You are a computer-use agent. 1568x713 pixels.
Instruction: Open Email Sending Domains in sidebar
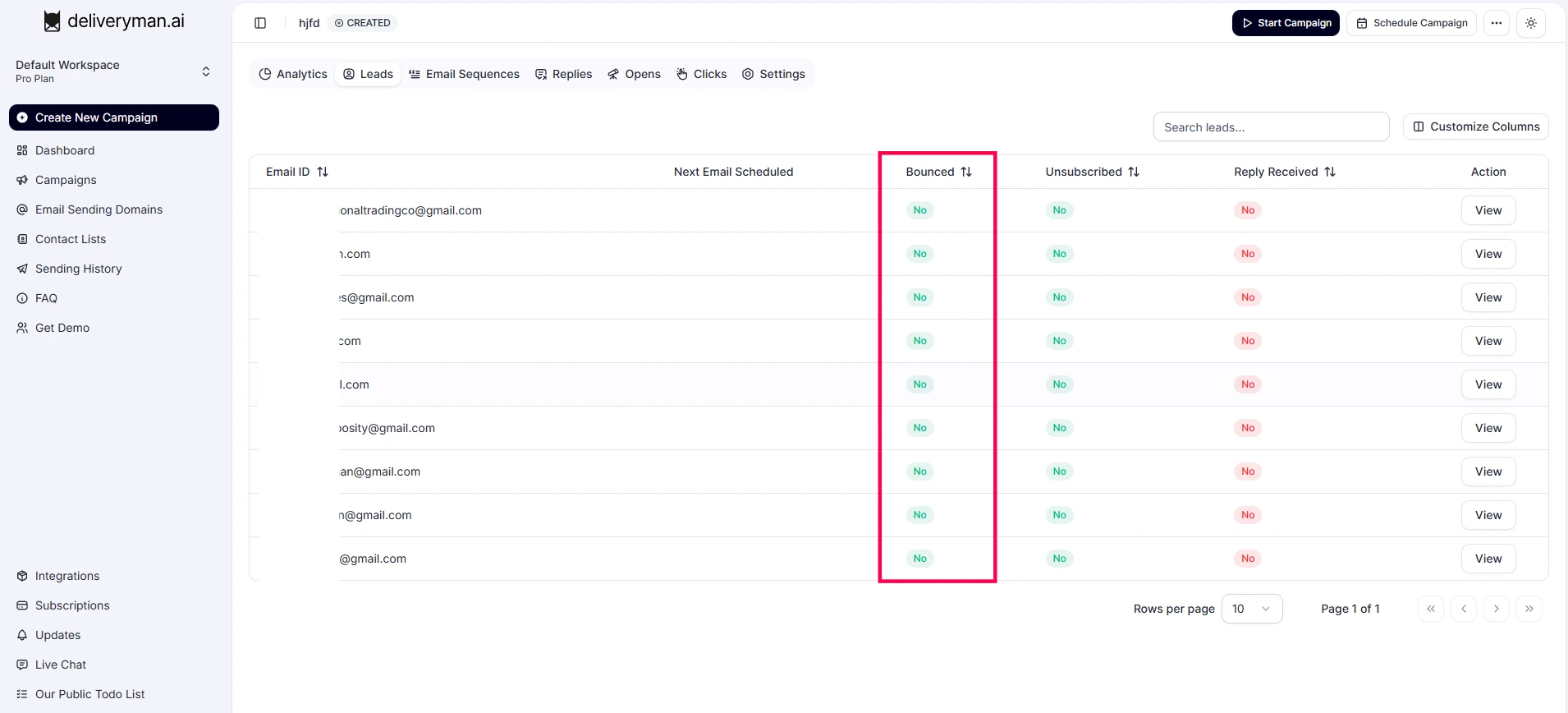click(99, 209)
